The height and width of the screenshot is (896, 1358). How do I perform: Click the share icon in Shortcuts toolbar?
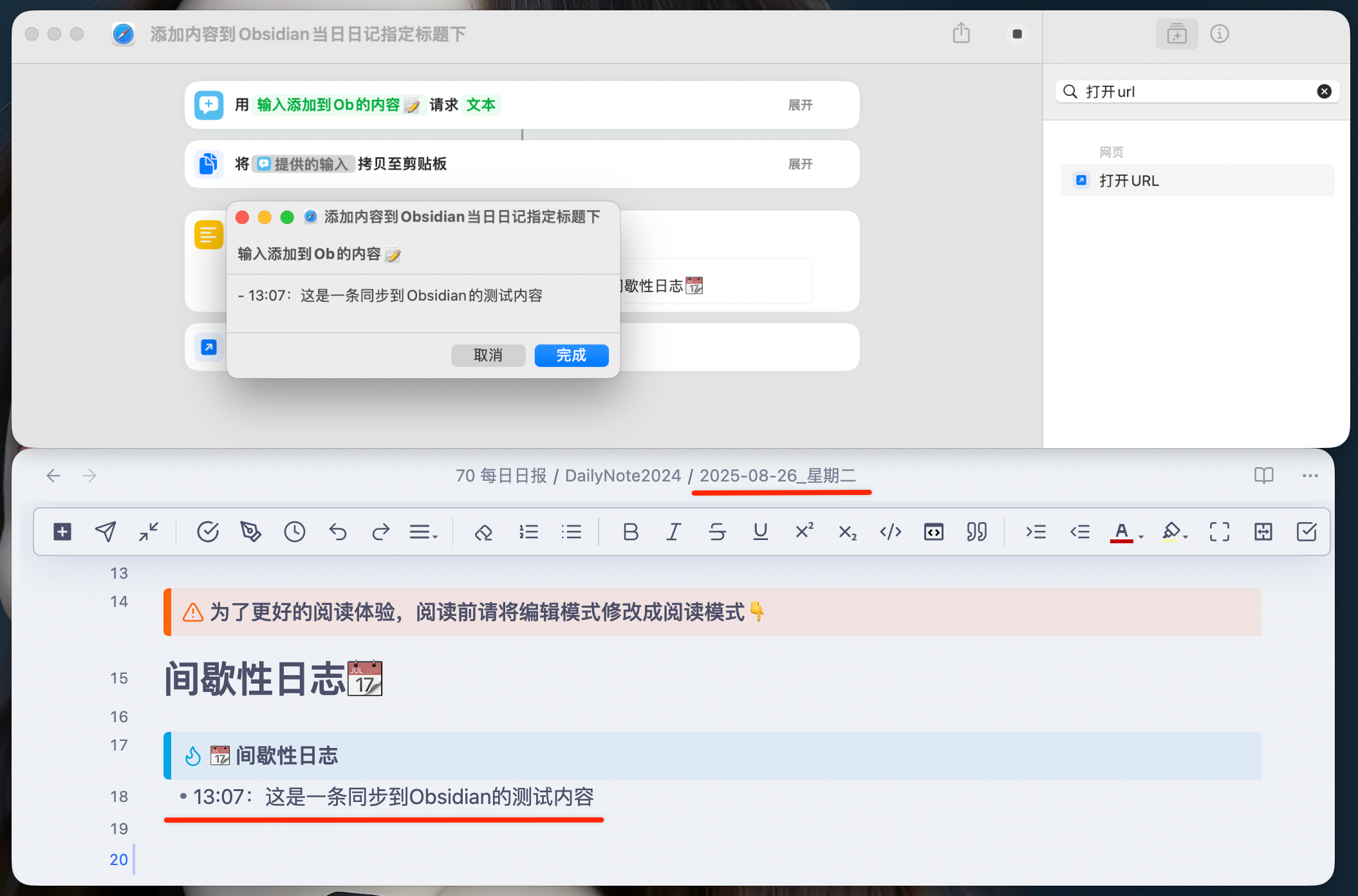pos(961,33)
